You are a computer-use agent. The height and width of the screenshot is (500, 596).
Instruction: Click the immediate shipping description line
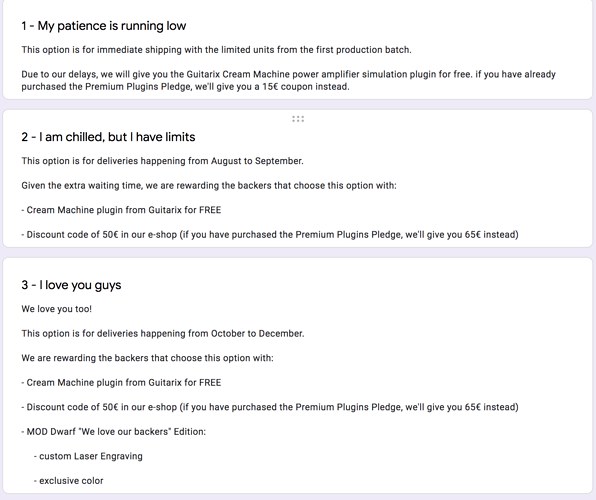pyautogui.click(x=216, y=50)
